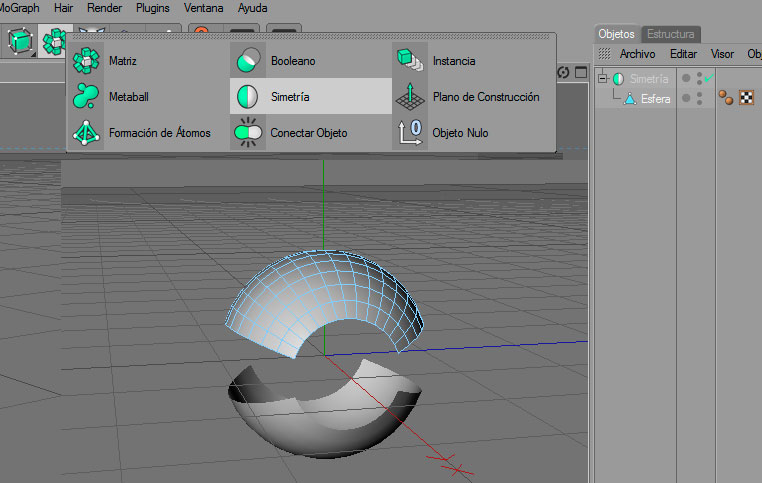Click the array modeling objects toolbar icon
This screenshot has width=762, height=483.
(x=54, y=41)
